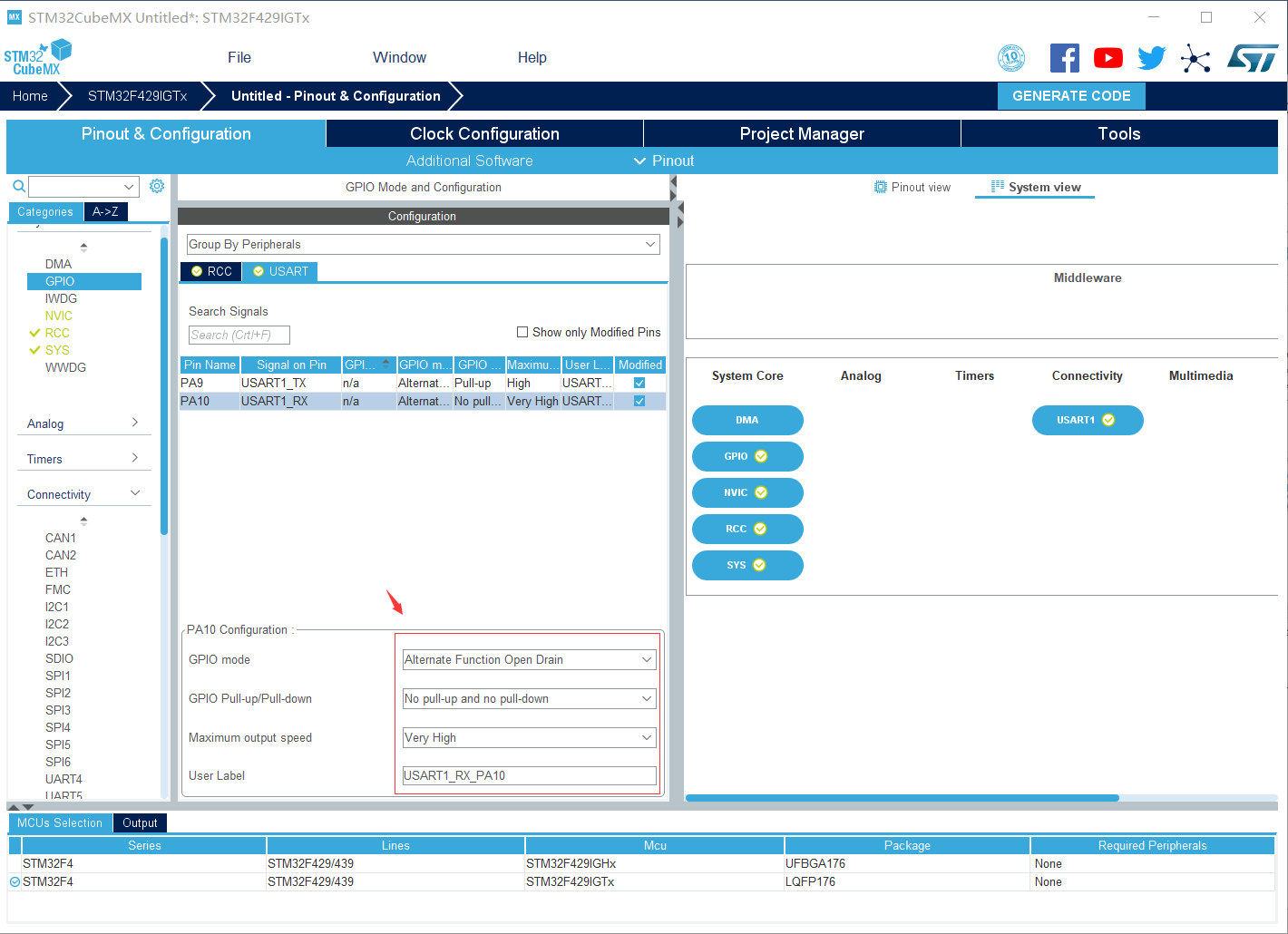The width and height of the screenshot is (1288, 934).
Task: Open the Group By Peripherals dropdown
Action: (423, 244)
